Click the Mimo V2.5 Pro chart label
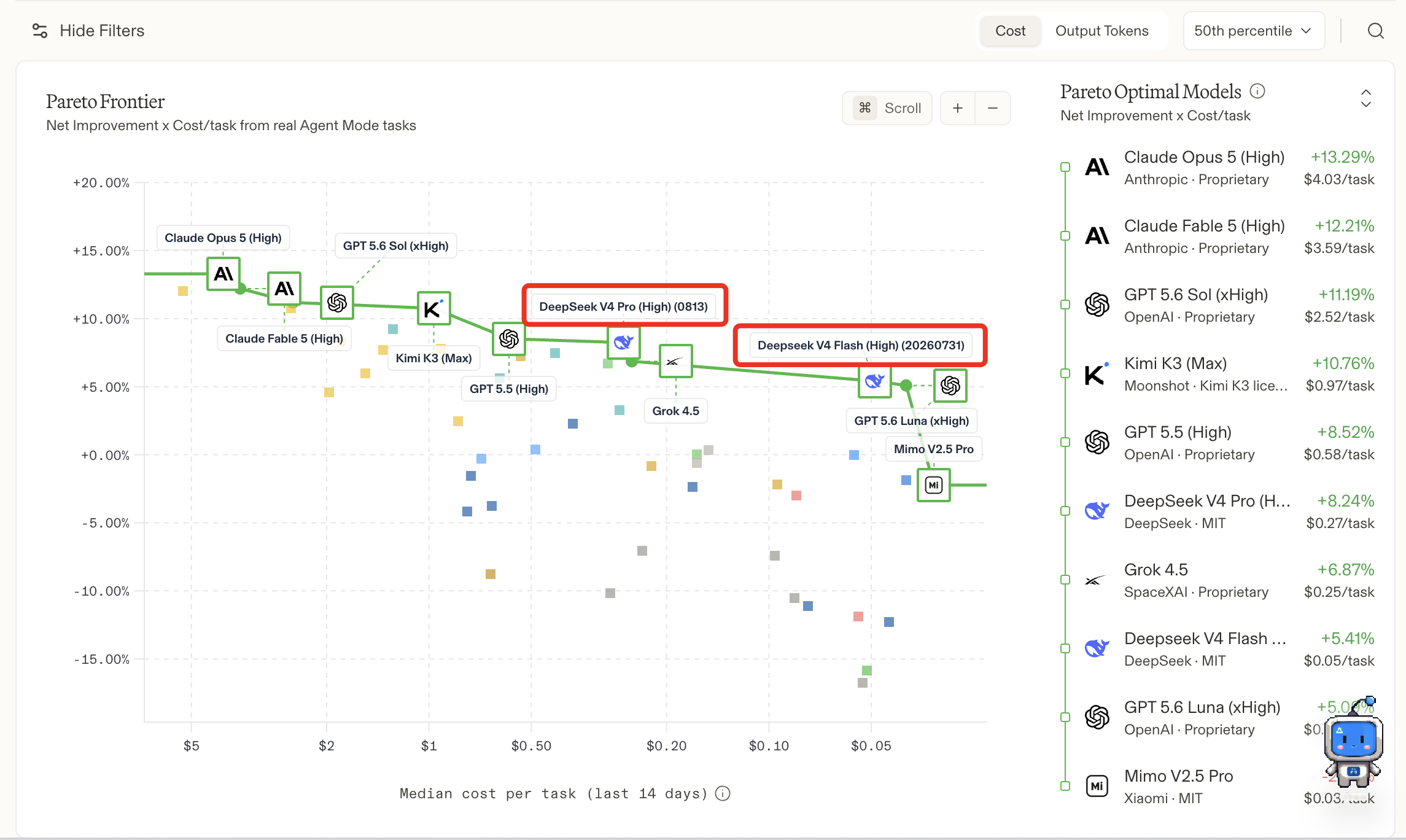The width and height of the screenshot is (1406, 840). tap(934, 449)
